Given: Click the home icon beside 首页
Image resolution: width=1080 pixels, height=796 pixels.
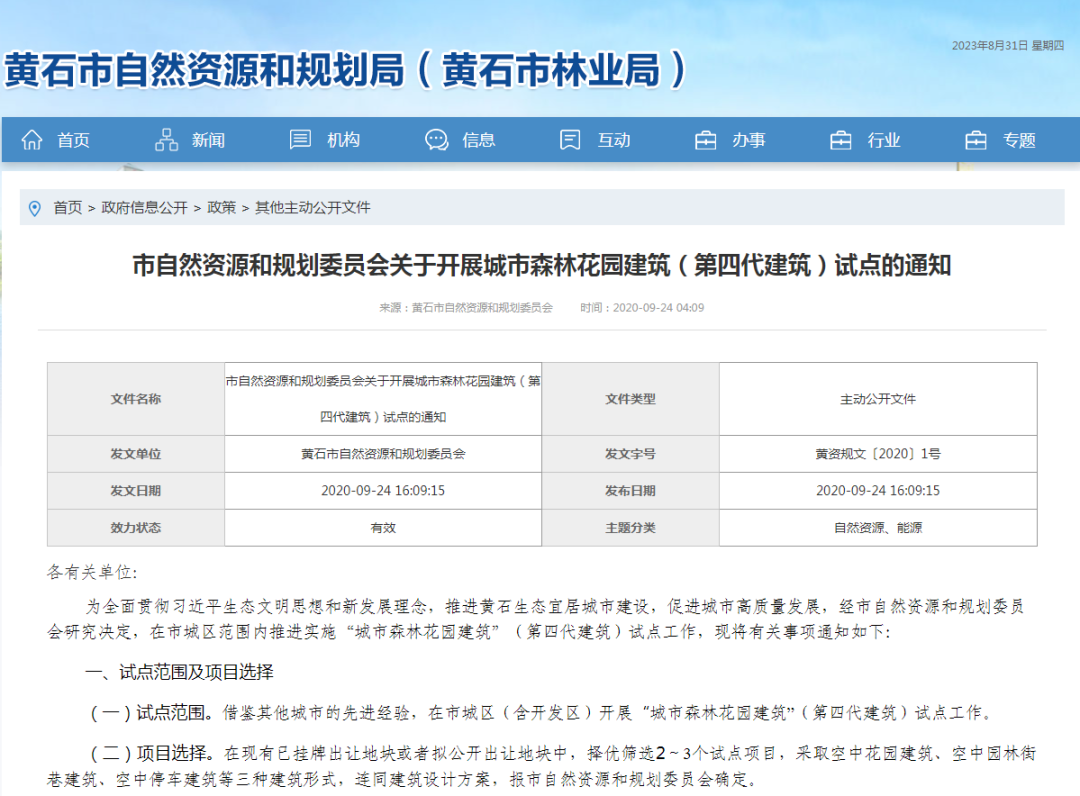Looking at the screenshot, I should [32, 140].
